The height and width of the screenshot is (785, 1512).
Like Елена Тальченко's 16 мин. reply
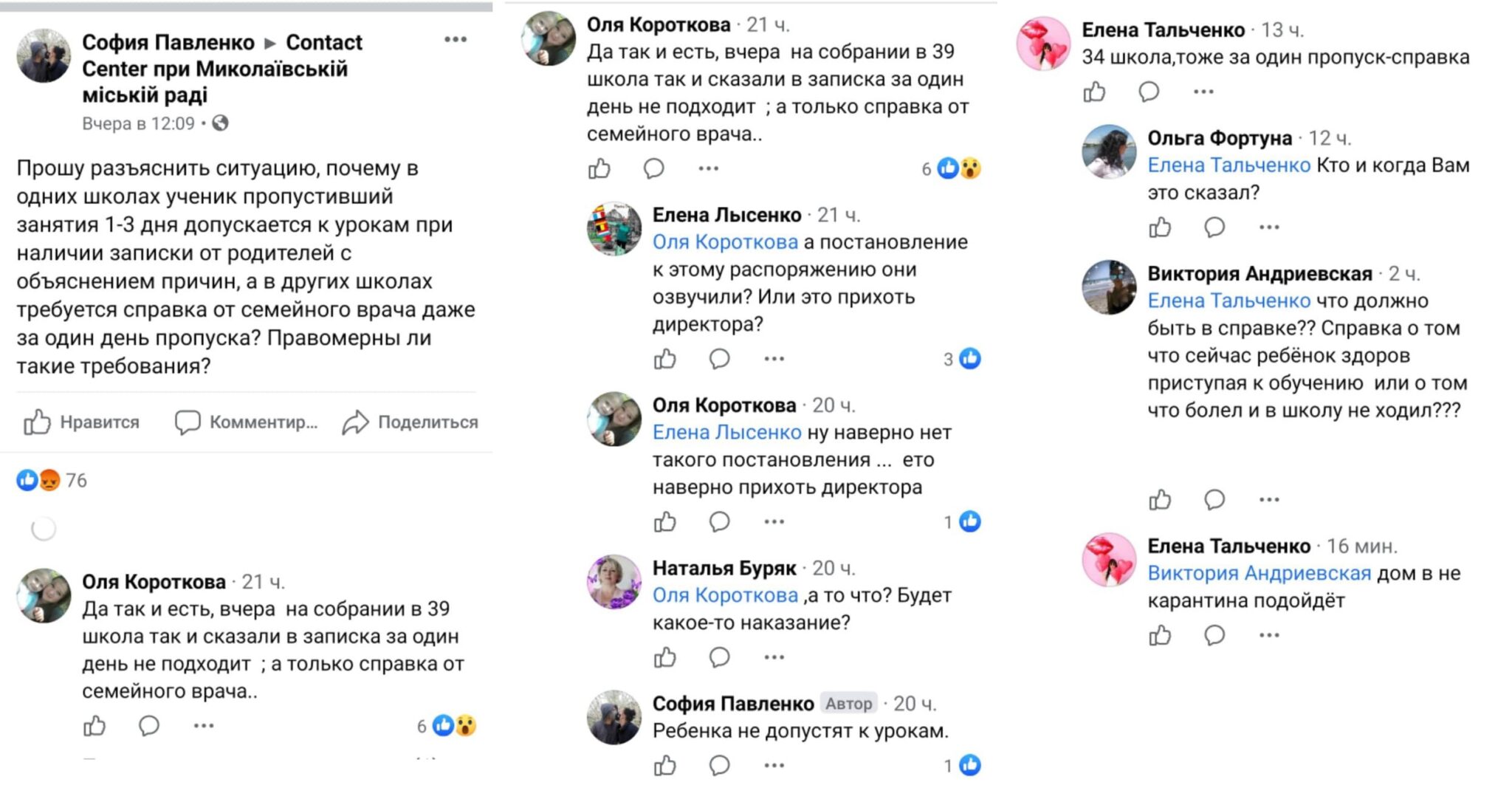(1160, 635)
